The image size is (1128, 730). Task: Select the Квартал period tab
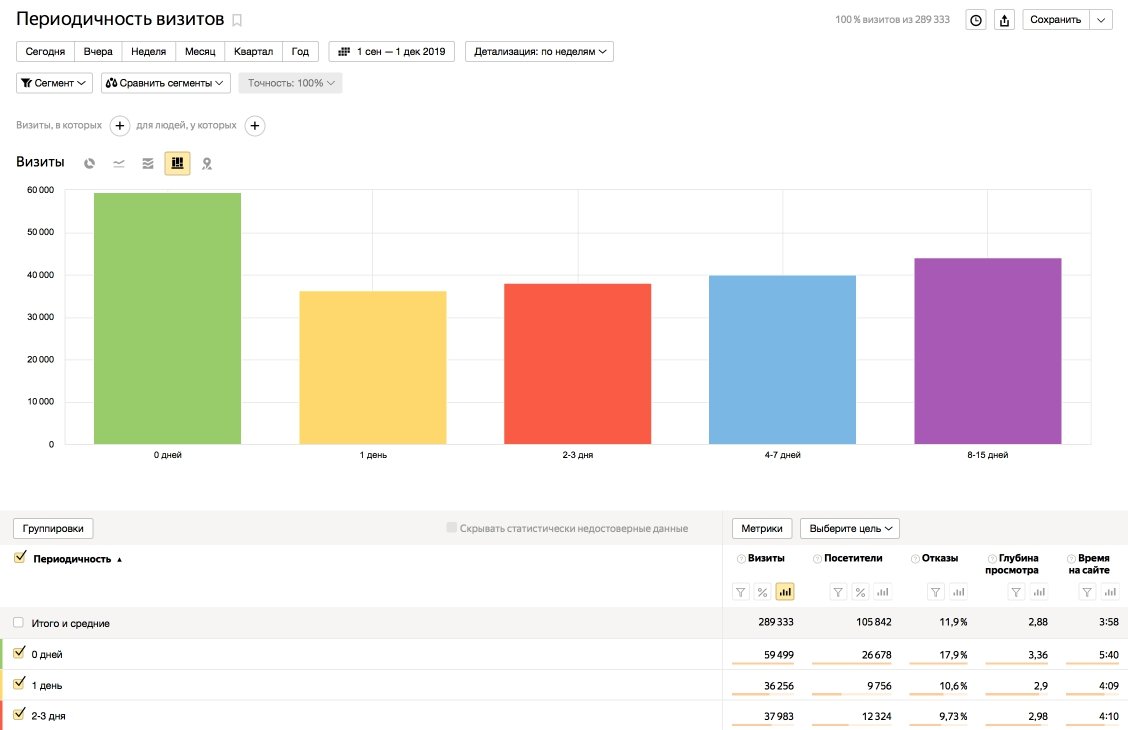click(x=253, y=52)
